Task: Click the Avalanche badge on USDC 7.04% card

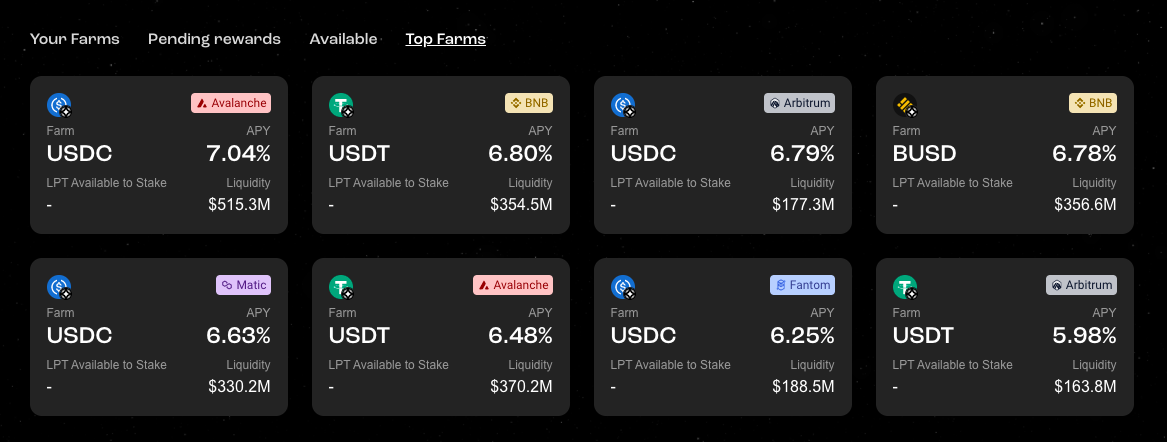Action: pyautogui.click(x=231, y=103)
